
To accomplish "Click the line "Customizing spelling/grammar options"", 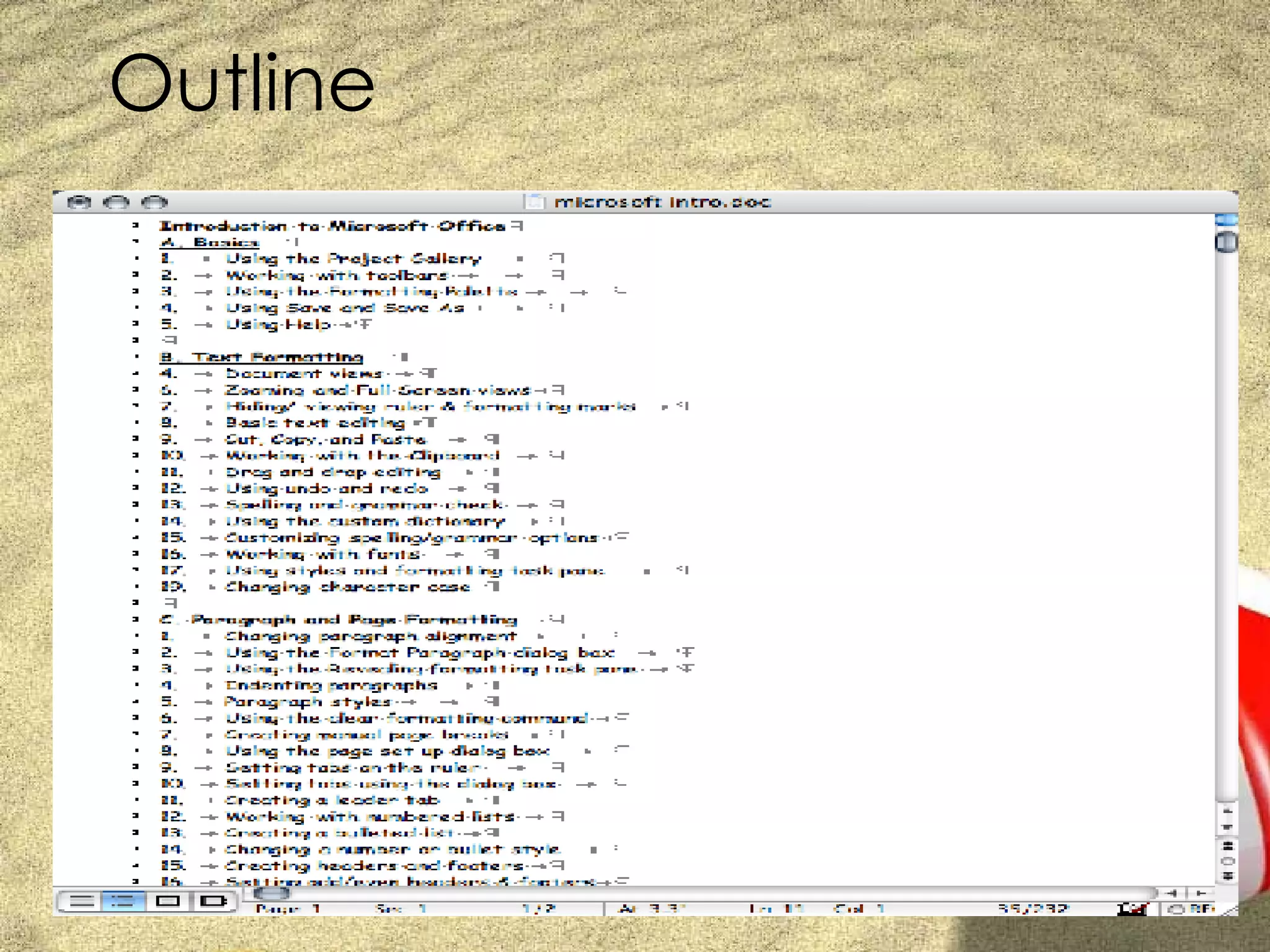I will point(411,537).
